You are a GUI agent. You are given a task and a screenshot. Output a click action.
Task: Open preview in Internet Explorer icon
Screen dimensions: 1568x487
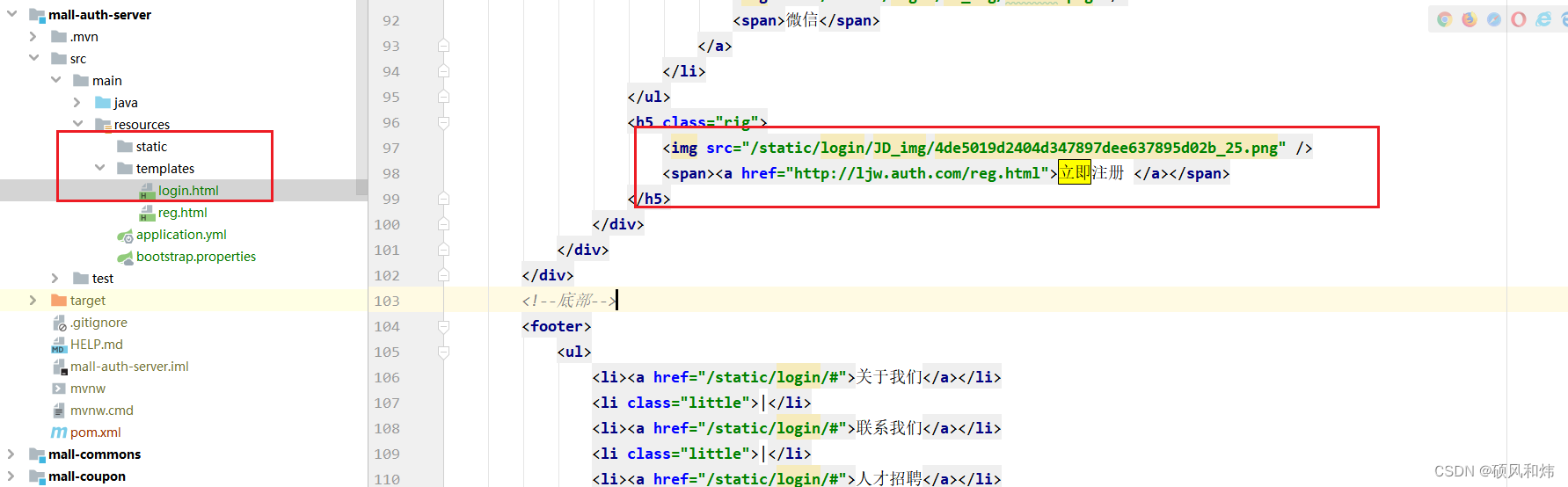click(x=1543, y=19)
